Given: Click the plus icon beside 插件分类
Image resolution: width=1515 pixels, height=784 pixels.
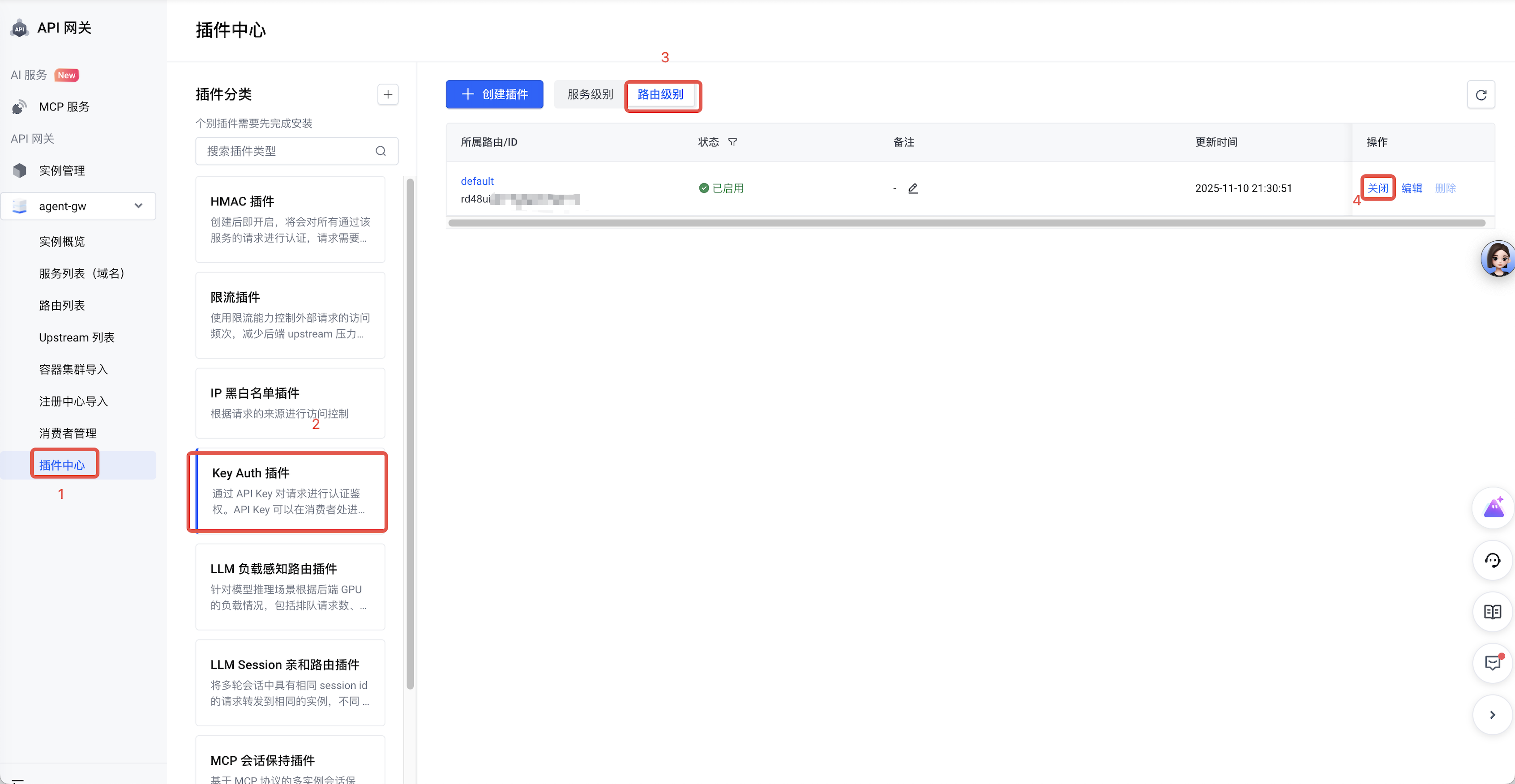Looking at the screenshot, I should click(388, 94).
